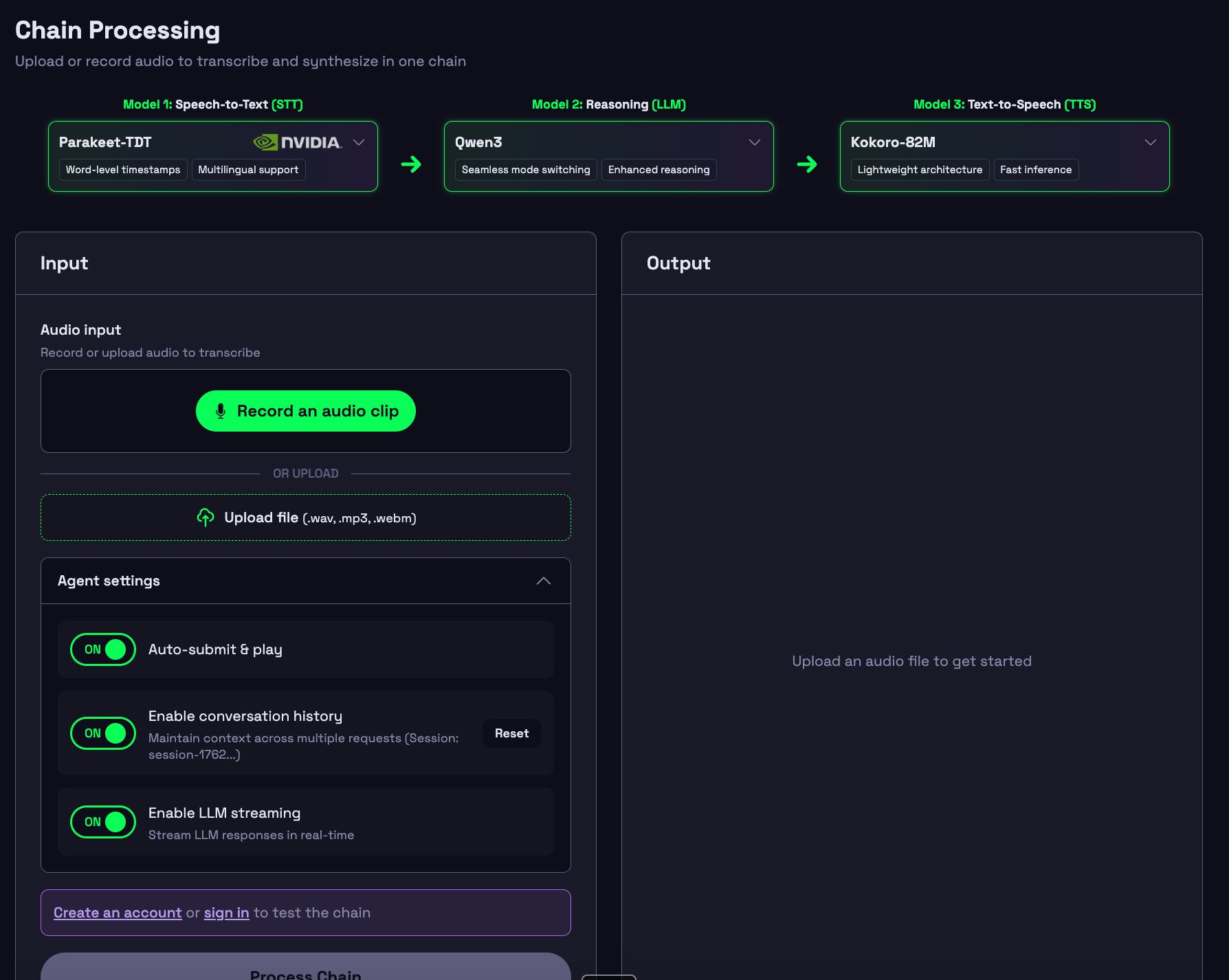Click the Model 1: Speech-to-Text label

click(213, 104)
